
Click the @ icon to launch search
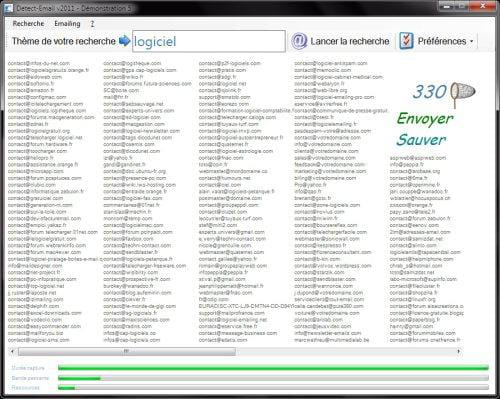[x=299, y=41]
